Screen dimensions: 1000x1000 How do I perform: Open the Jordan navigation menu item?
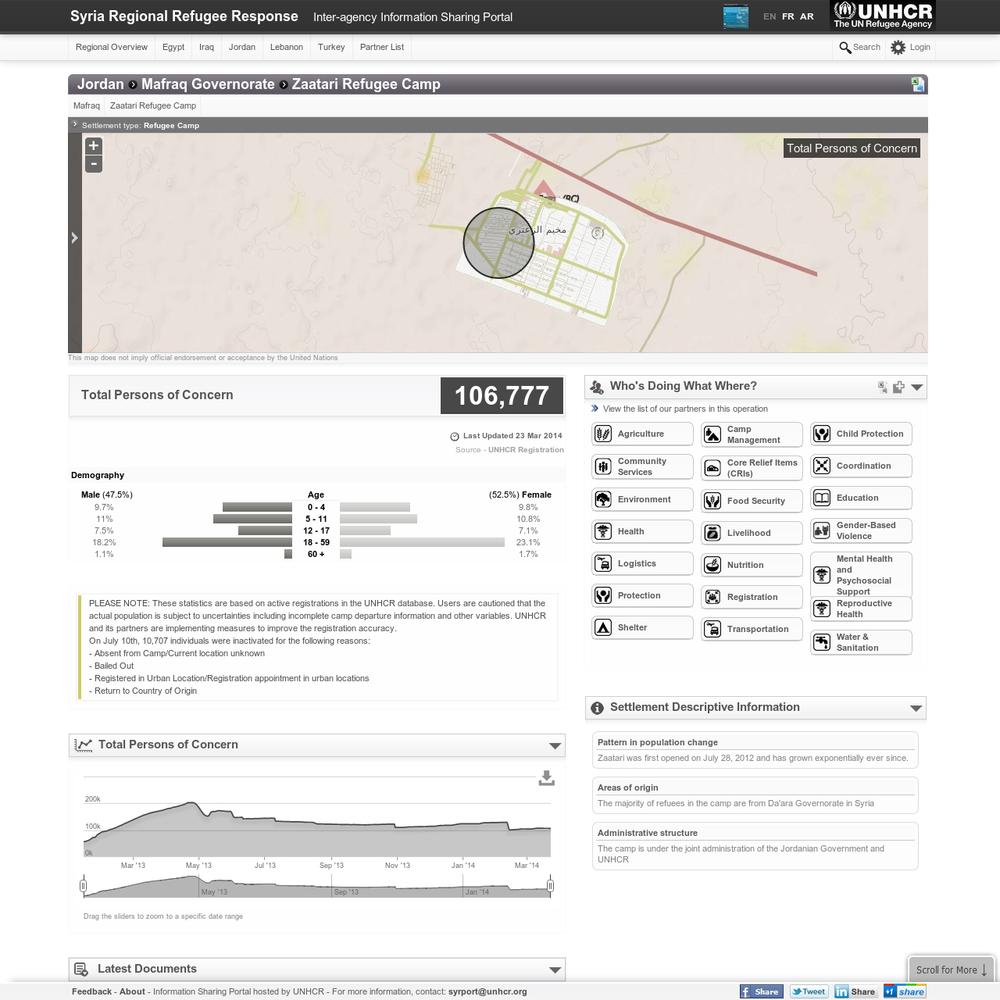pyautogui.click(x=242, y=47)
